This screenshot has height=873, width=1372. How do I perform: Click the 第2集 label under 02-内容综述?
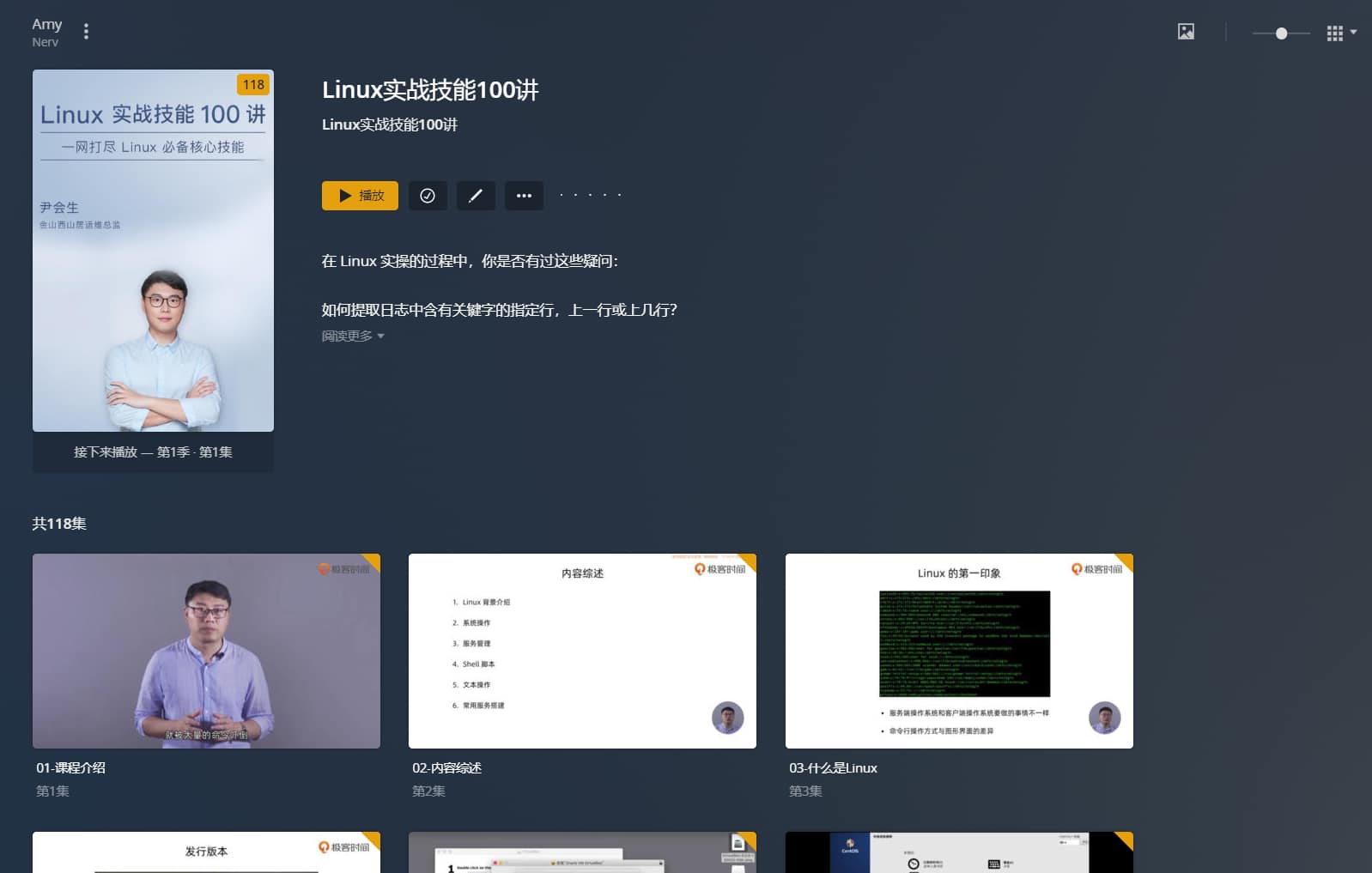click(428, 791)
